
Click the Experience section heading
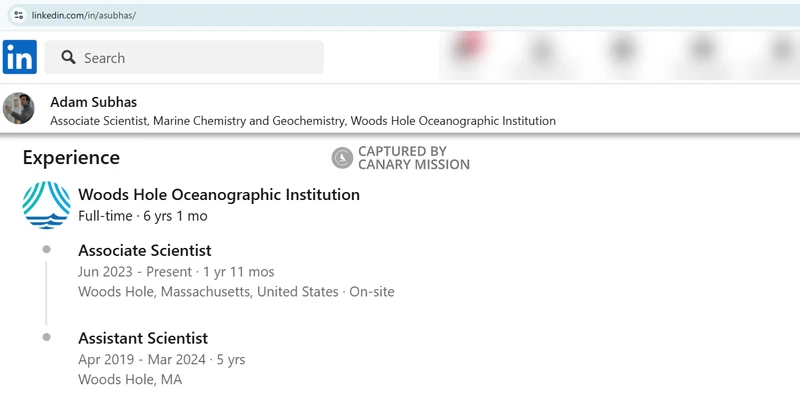pyautogui.click(x=71, y=158)
